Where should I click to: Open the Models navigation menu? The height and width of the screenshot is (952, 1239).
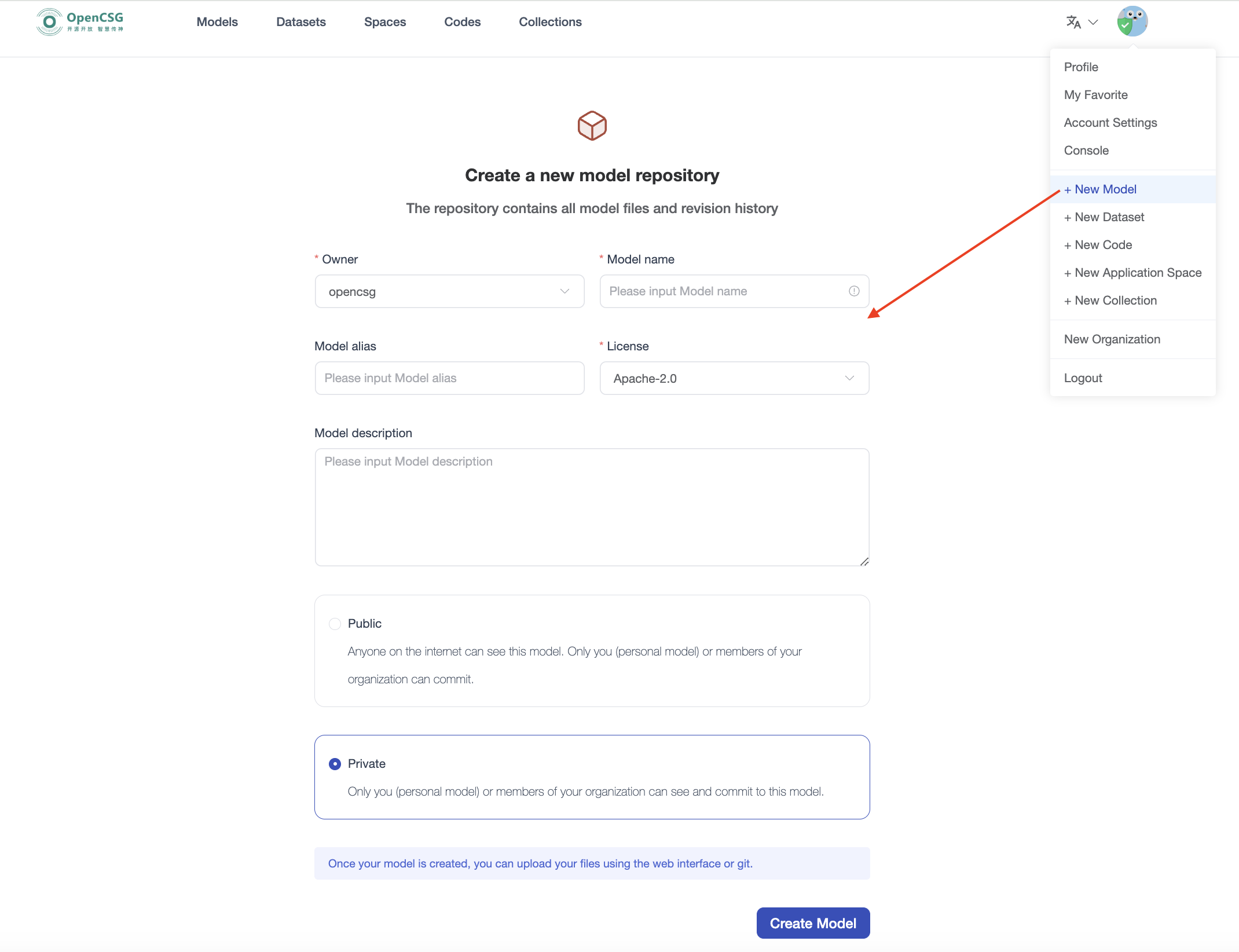point(217,21)
